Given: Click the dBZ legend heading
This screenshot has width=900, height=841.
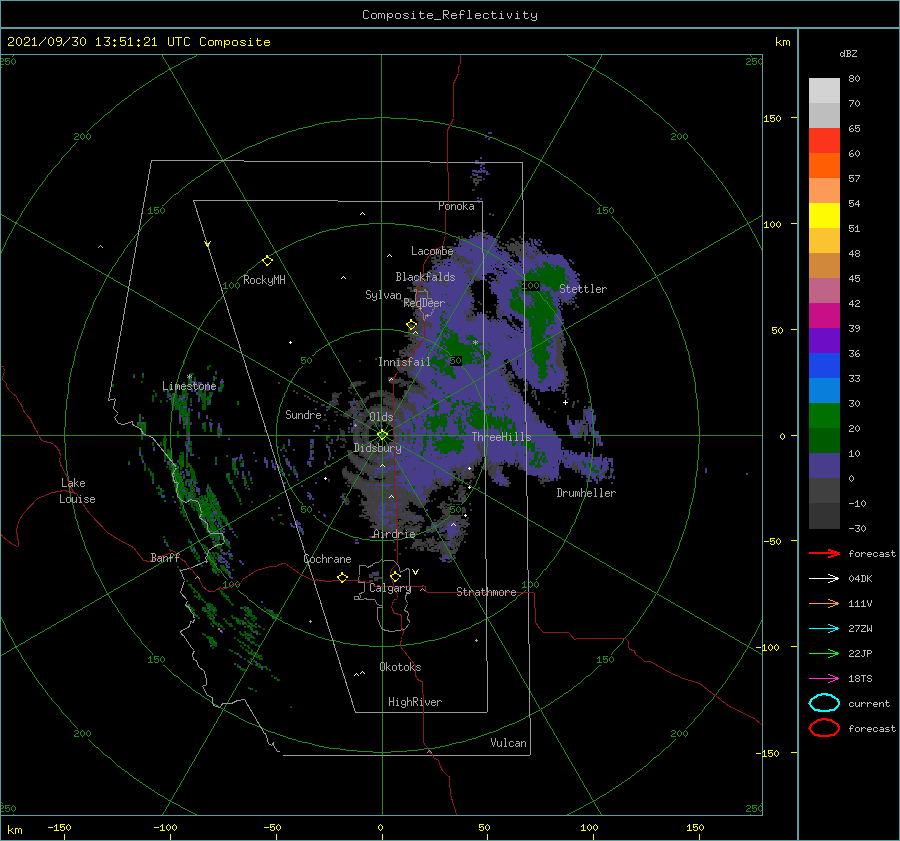Looking at the screenshot, I should 848,54.
